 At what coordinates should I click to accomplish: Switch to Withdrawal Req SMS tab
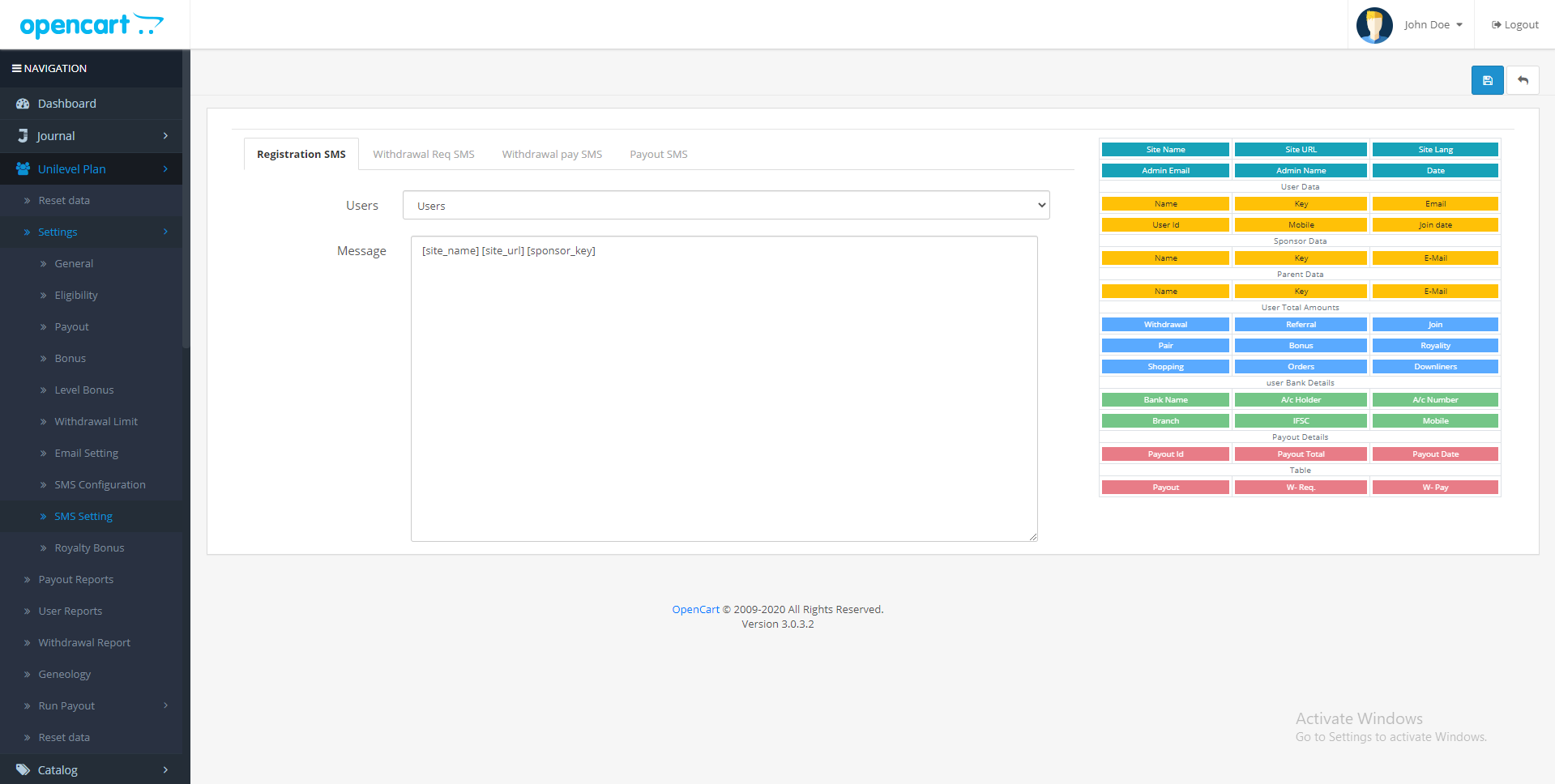(423, 155)
